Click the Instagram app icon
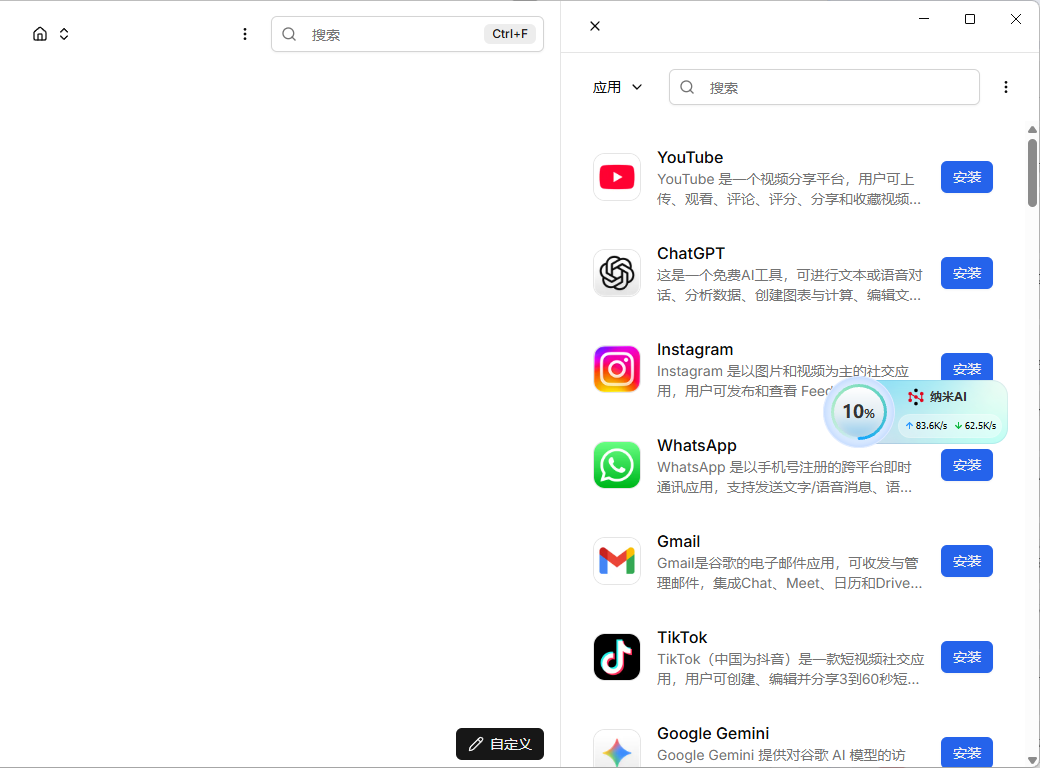Screen dimensions: 1040x768 tap(617, 369)
